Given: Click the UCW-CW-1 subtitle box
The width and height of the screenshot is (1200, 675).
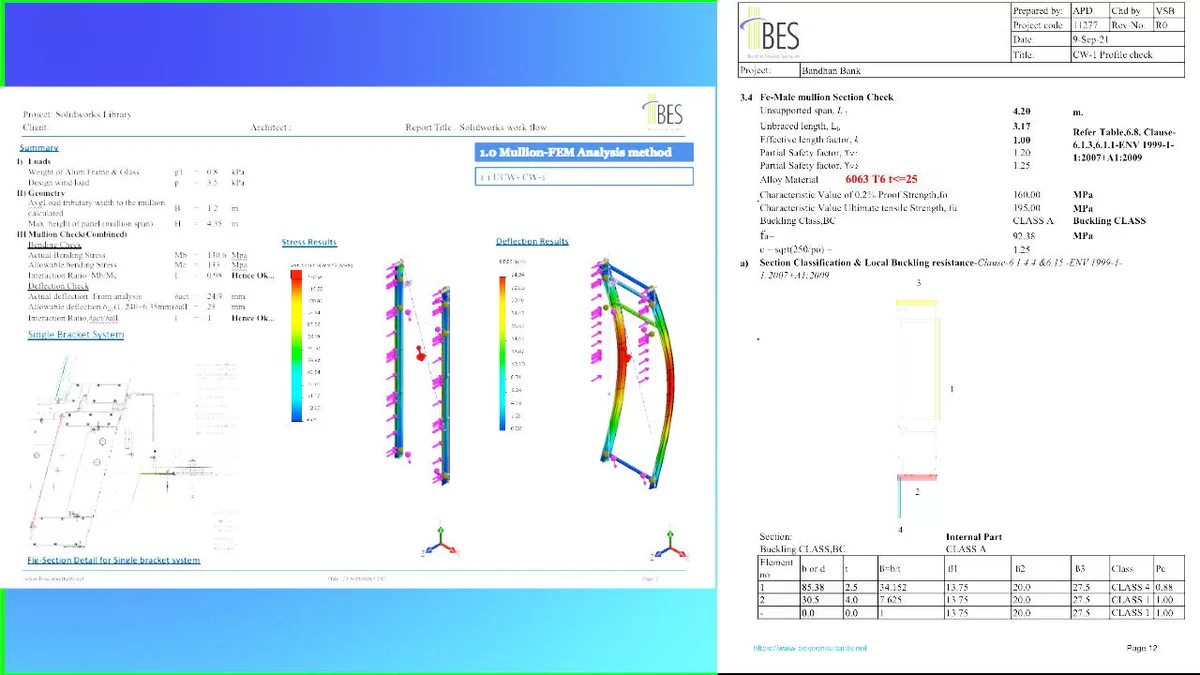Looking at the screenshot, I should (x=584, y=177).
